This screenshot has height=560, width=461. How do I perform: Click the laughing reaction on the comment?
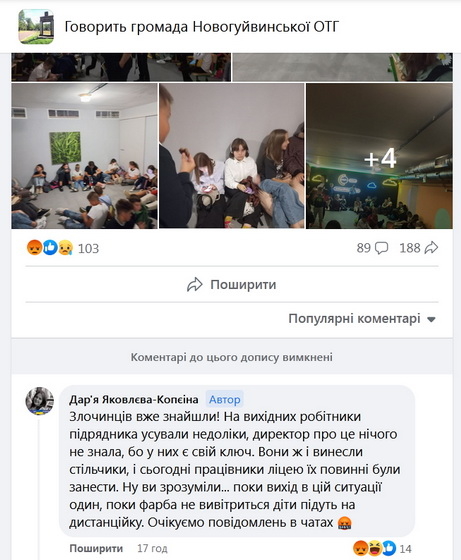pyautogui.click(x=375, y=548)
